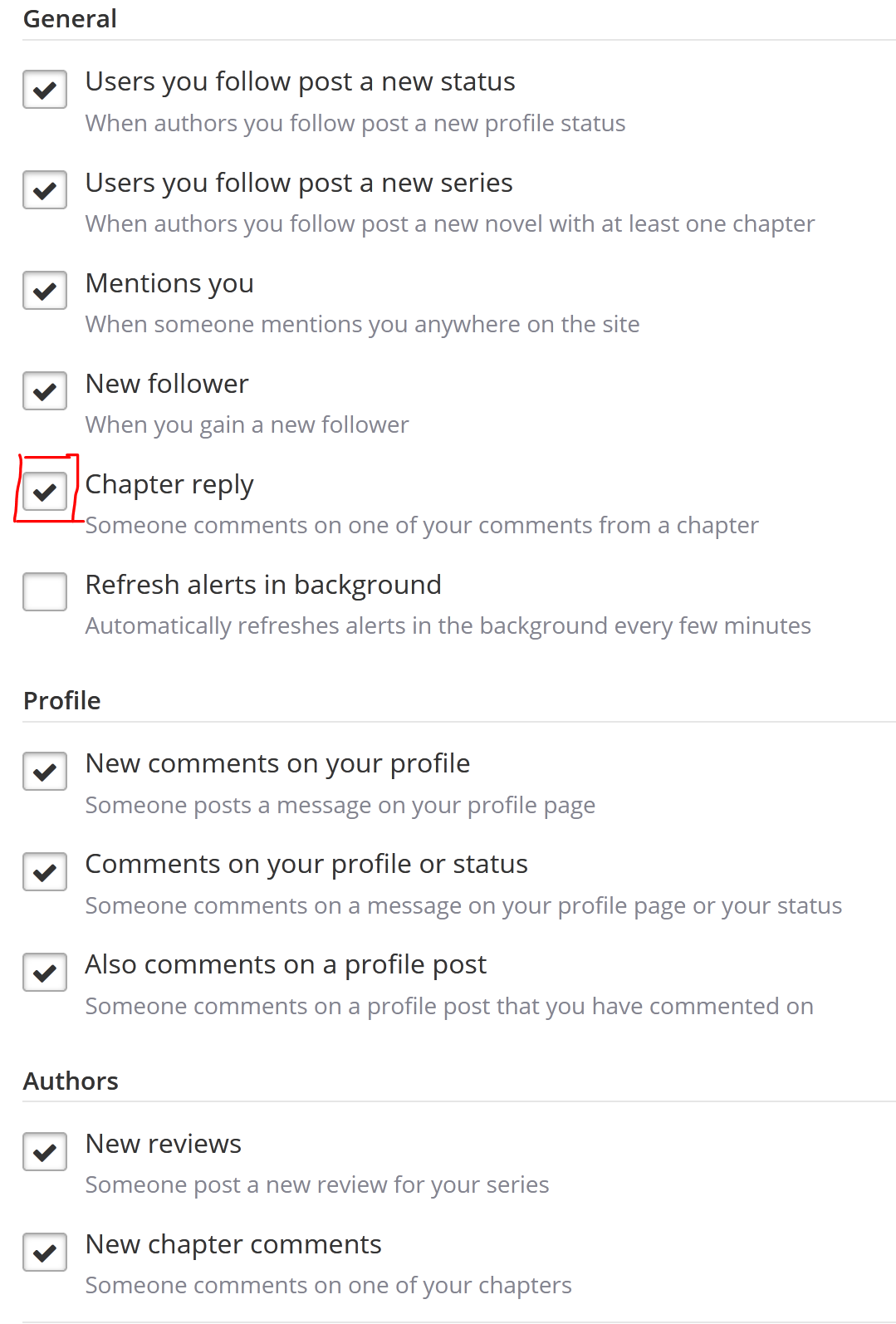
Task: Click 'Users you follow post a new status' label
Action: (x=300, y=81)
